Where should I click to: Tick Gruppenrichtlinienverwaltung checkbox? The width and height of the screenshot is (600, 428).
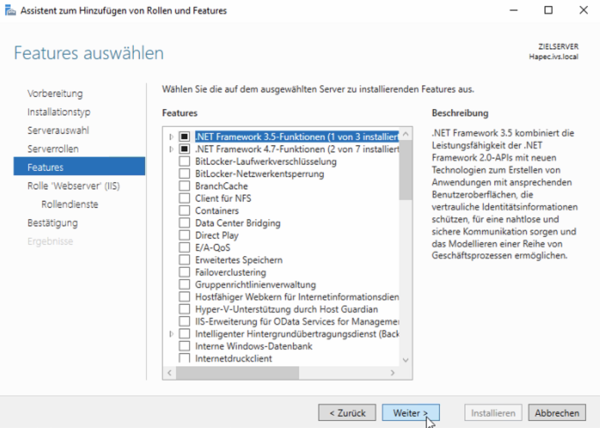(x=183, y=284)
